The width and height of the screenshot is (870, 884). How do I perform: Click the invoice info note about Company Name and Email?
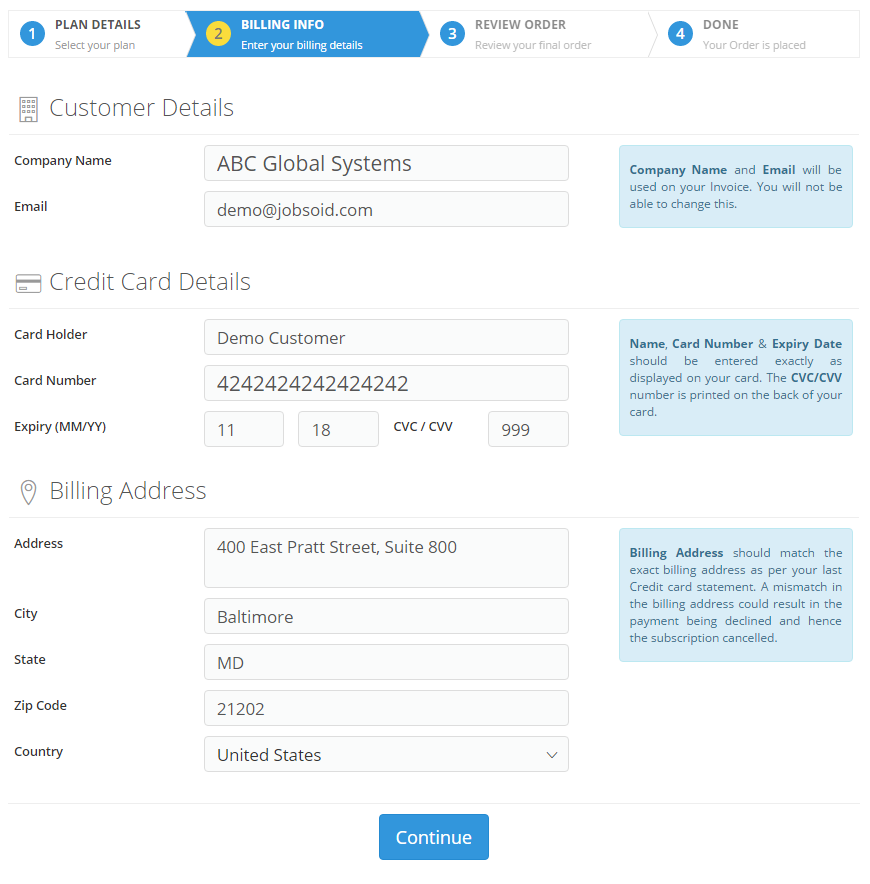tap(736, 187)
